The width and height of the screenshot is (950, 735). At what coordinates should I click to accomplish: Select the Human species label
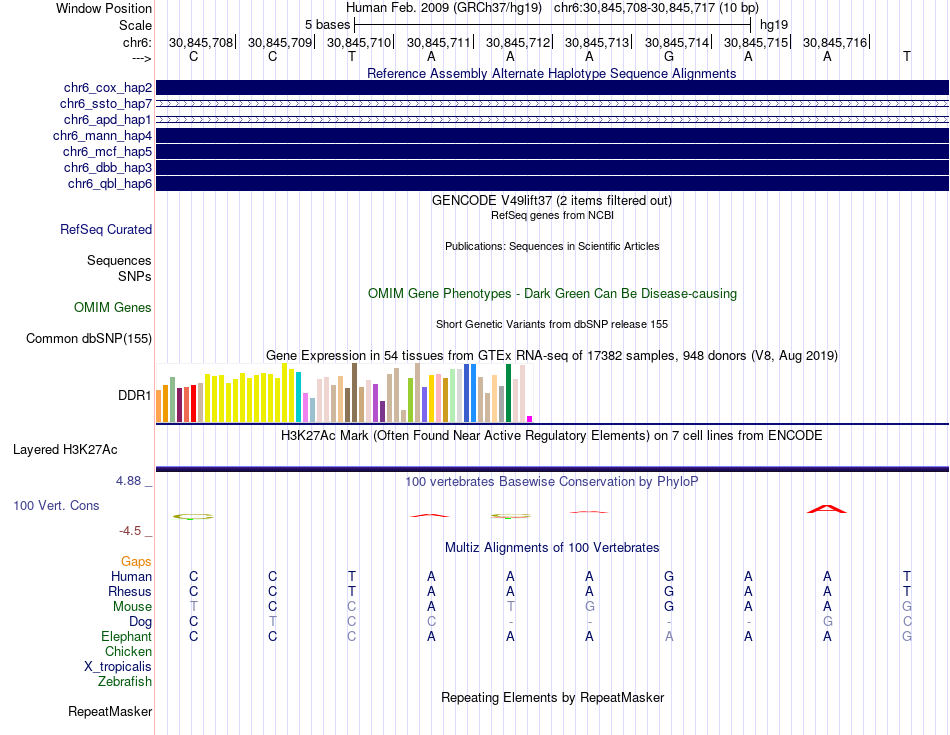(131, 576)
